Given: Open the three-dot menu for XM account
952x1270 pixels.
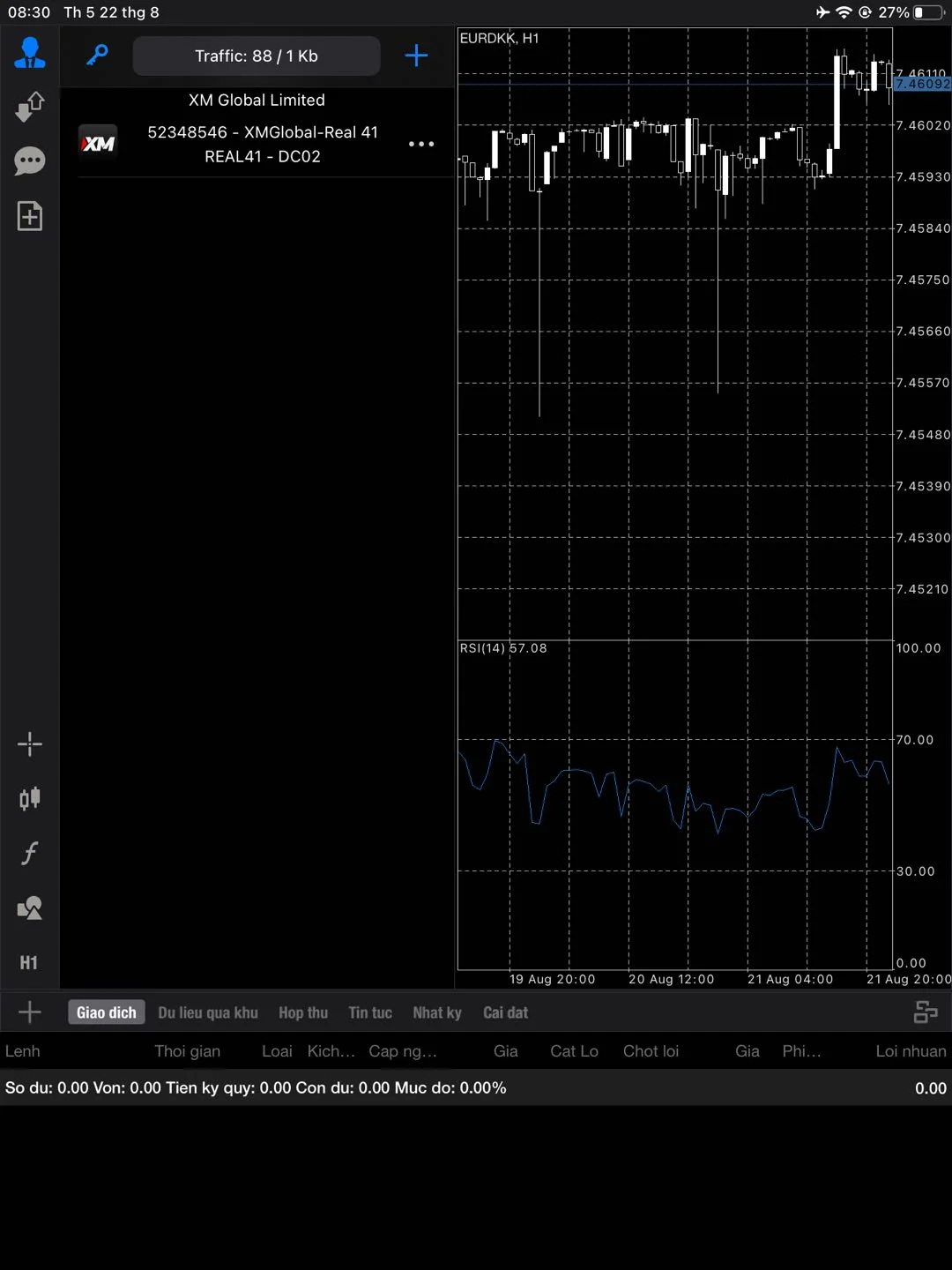Looking at the screenshot, I should (421, 144).
